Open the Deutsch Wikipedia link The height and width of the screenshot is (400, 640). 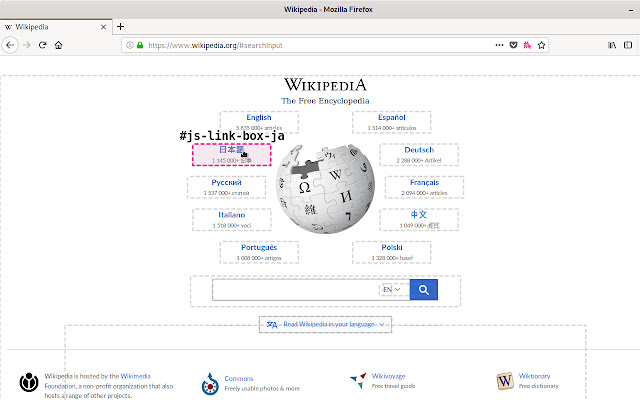pos(418,149)
